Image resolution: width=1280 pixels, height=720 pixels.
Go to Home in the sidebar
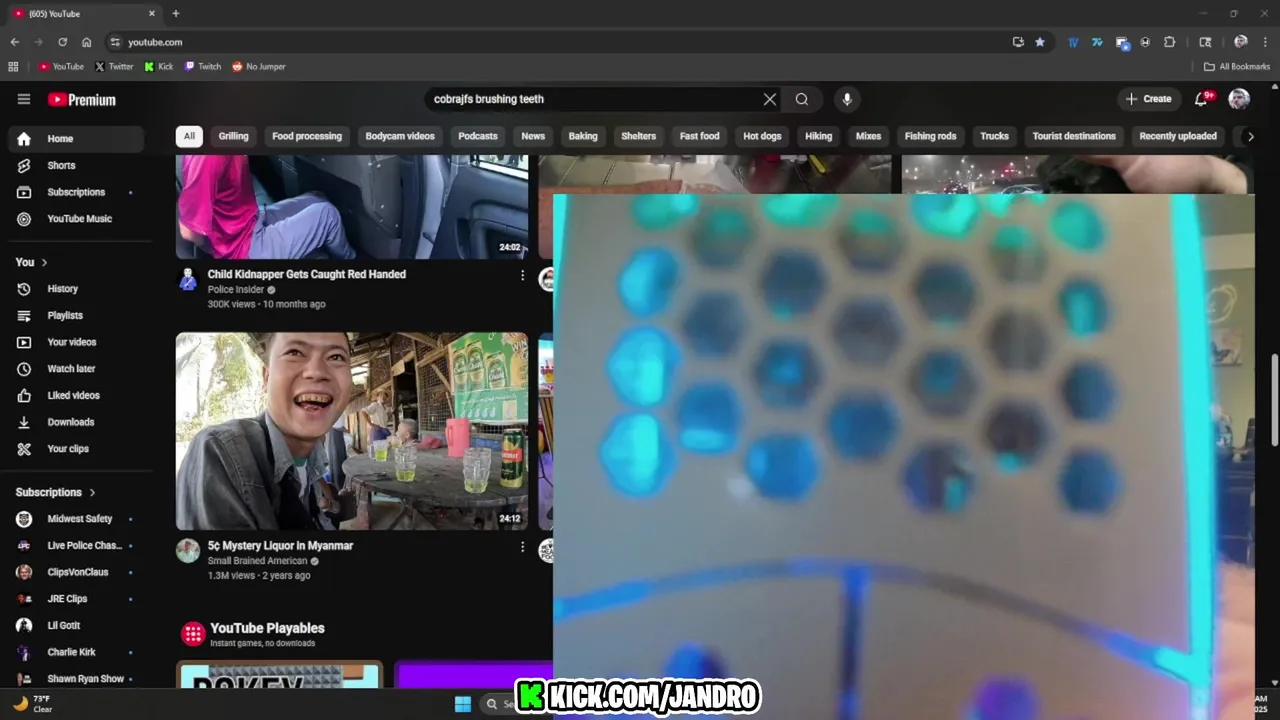point(76,139)
